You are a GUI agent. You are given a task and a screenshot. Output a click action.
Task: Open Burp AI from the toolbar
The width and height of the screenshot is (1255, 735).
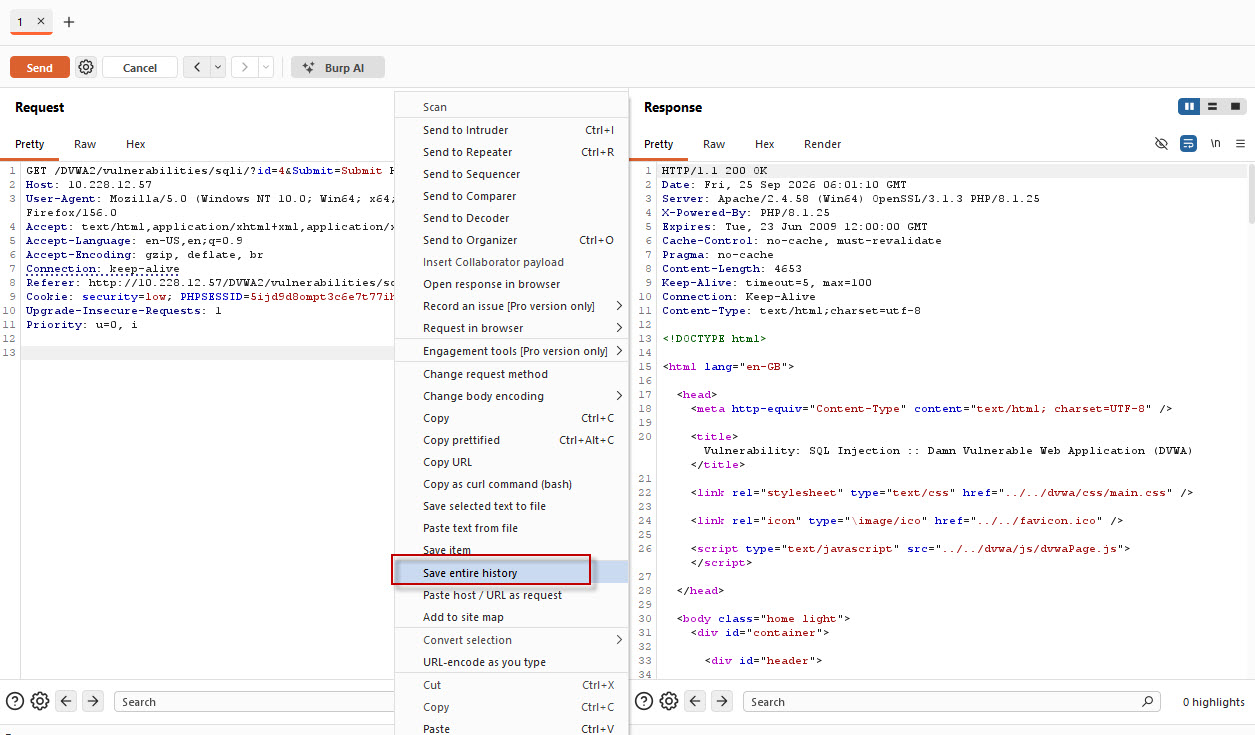tap(338, 67)
